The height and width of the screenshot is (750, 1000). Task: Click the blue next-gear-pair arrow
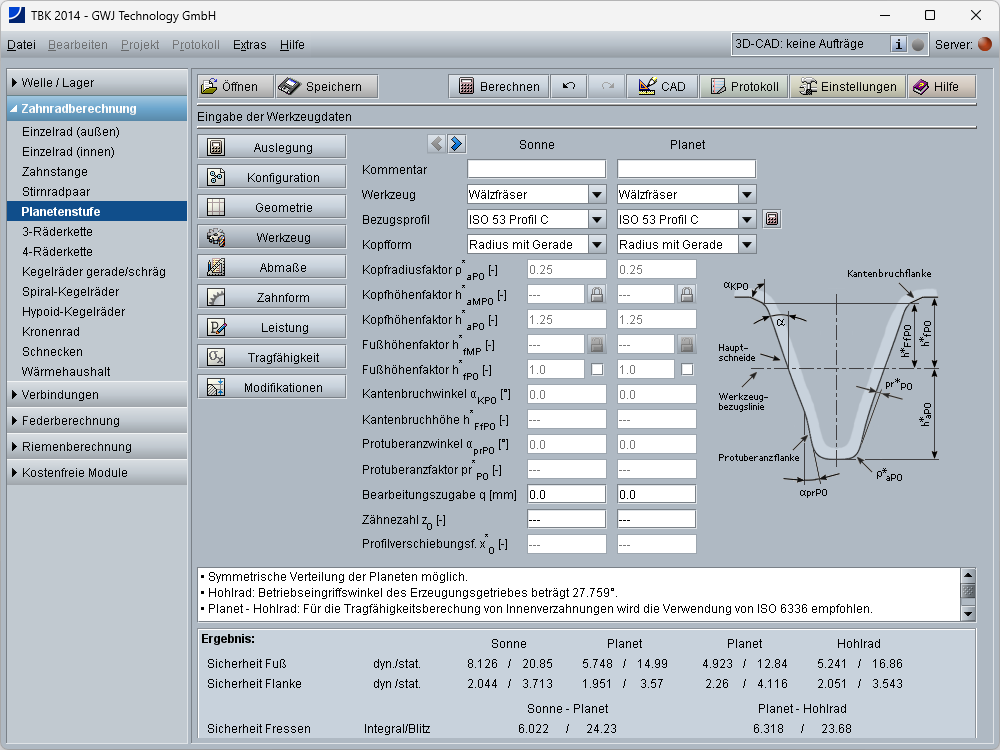[x=456, y=144]
